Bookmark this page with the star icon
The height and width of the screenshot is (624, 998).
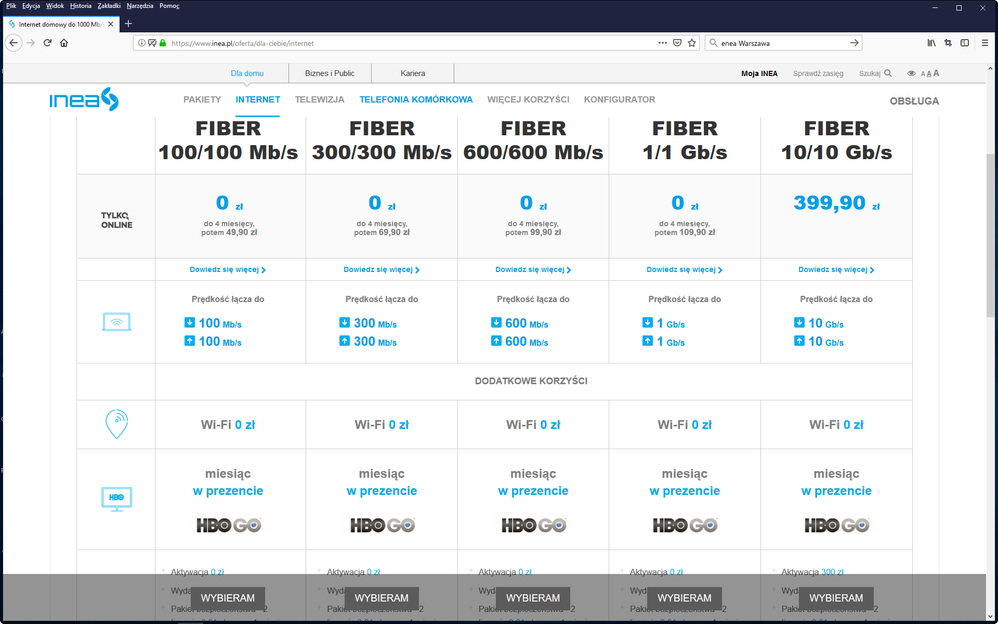691,43
